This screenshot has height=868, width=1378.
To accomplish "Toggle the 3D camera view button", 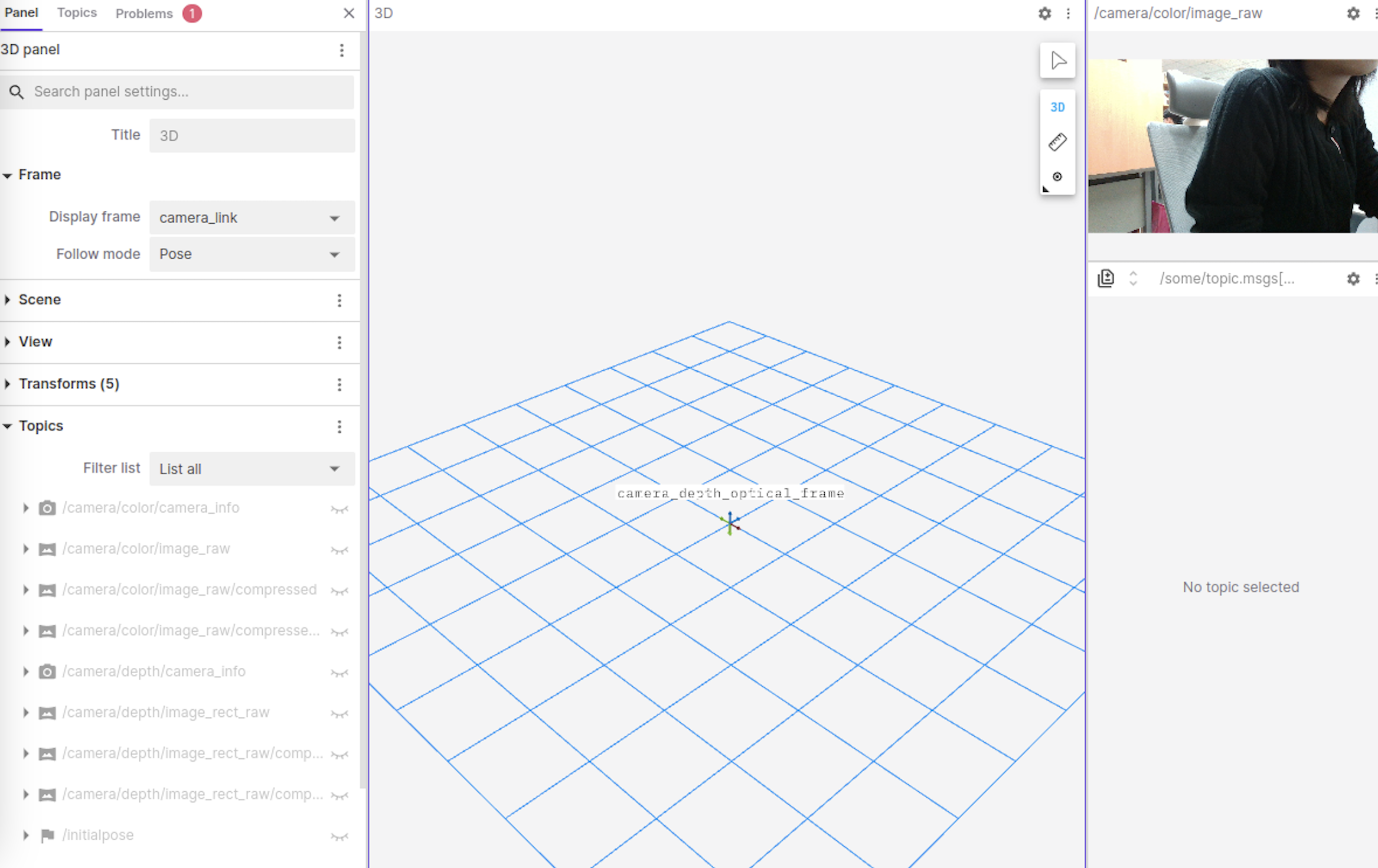I will click(x=1057, y=107).
